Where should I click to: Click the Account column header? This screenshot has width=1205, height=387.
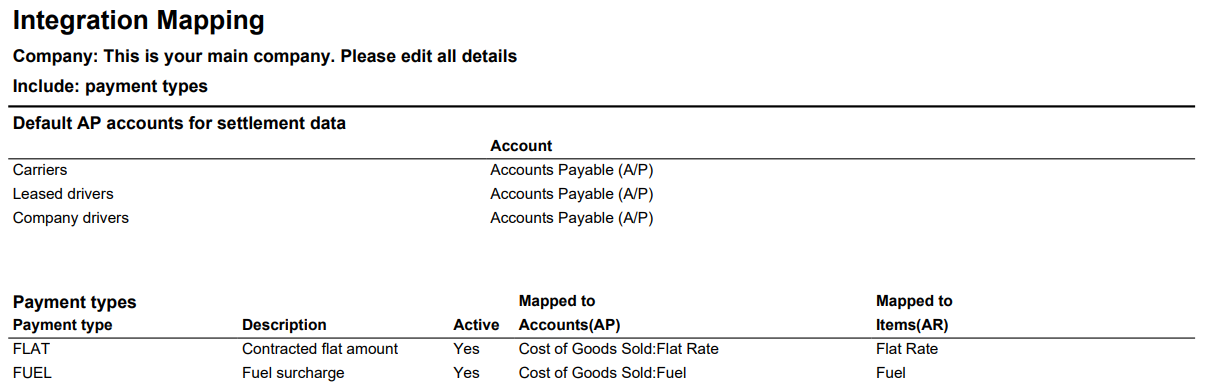[521, 146]
